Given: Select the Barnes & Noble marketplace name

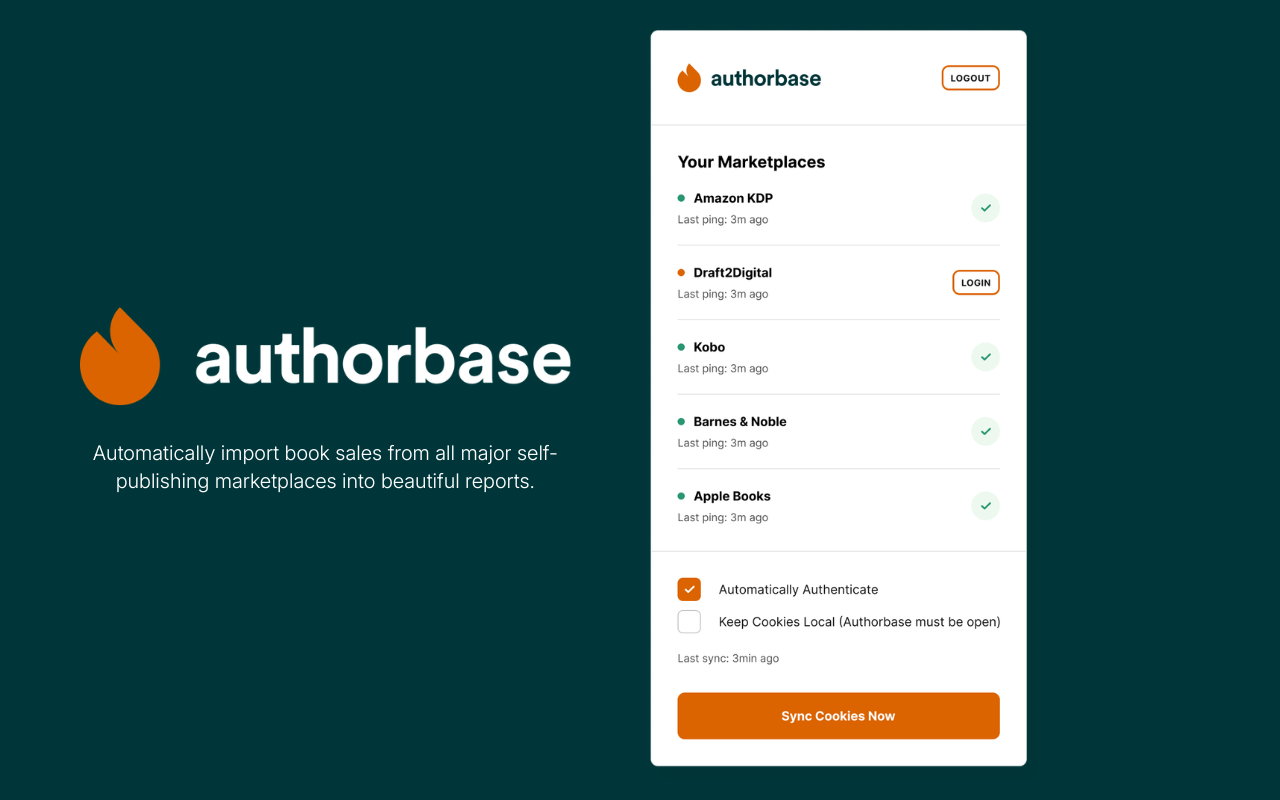Looking at the screenshot, I should [740, 421].
